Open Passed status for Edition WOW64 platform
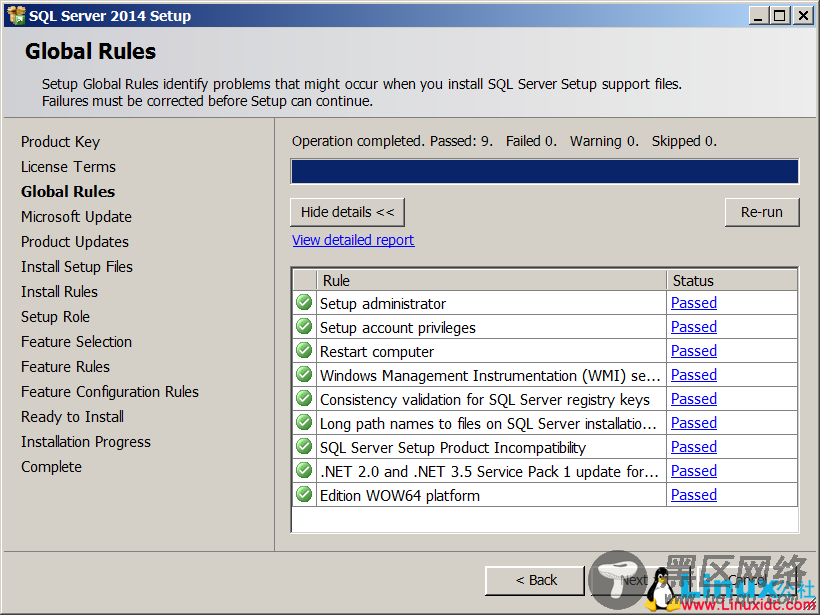This screenshot has width=820, height=615. (x=694, y=495)
